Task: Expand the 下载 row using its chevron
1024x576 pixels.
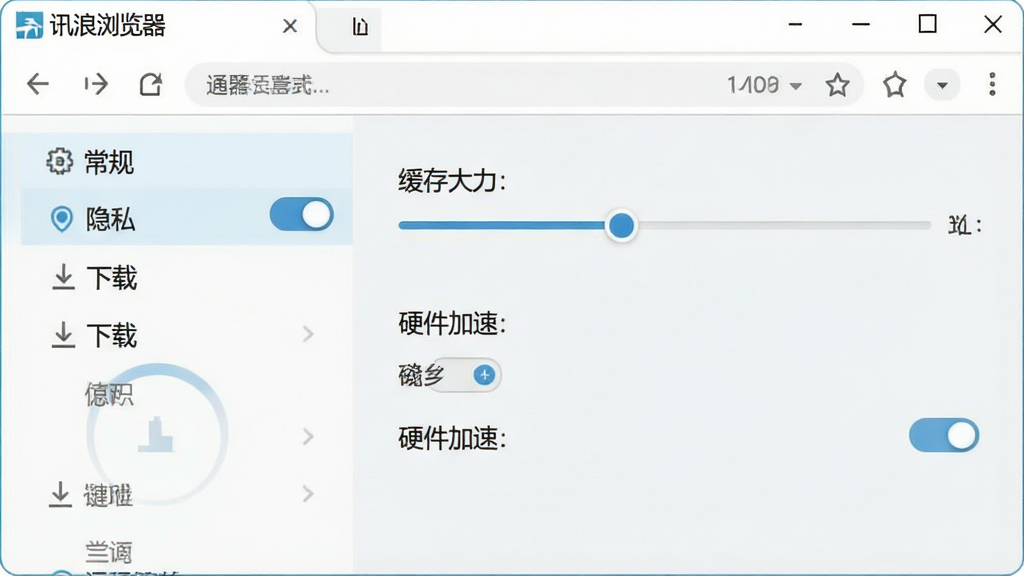Action: (308, 334)
